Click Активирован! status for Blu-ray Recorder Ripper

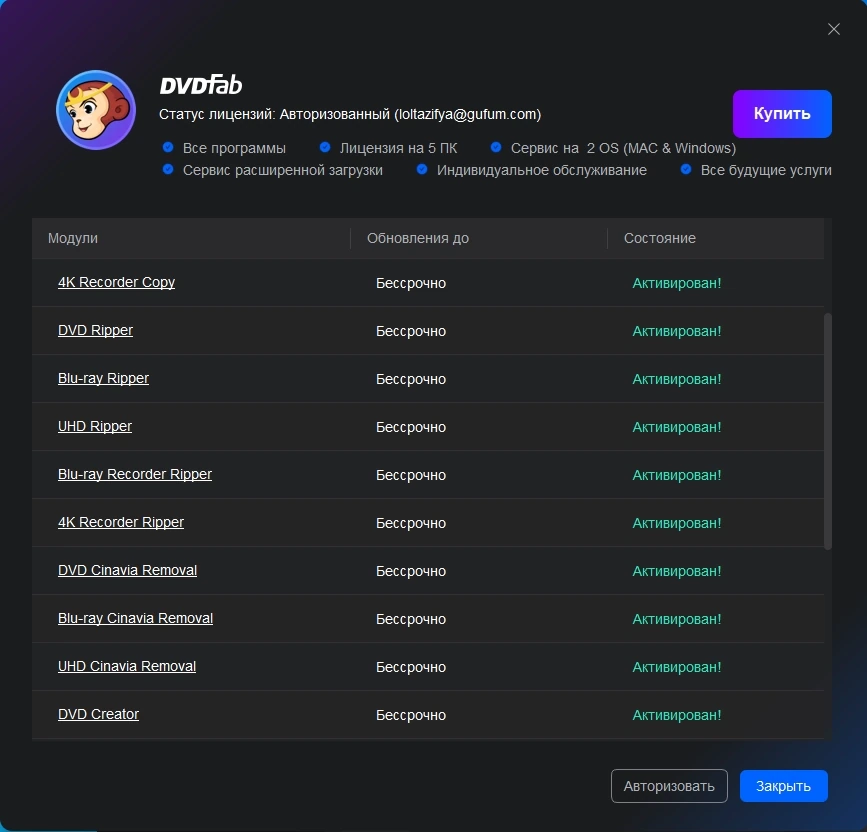click(677, 475)
